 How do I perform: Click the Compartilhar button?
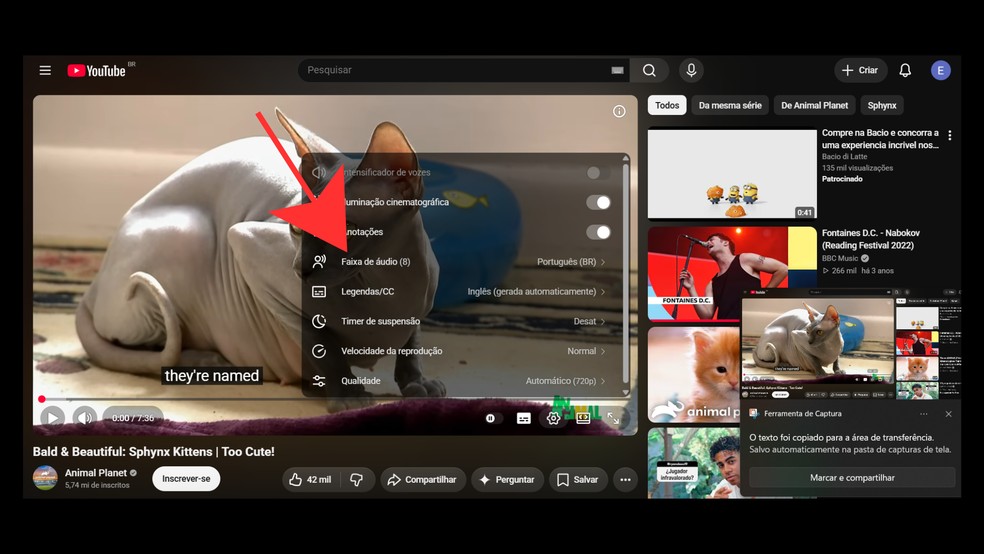[x=423, y=479]
